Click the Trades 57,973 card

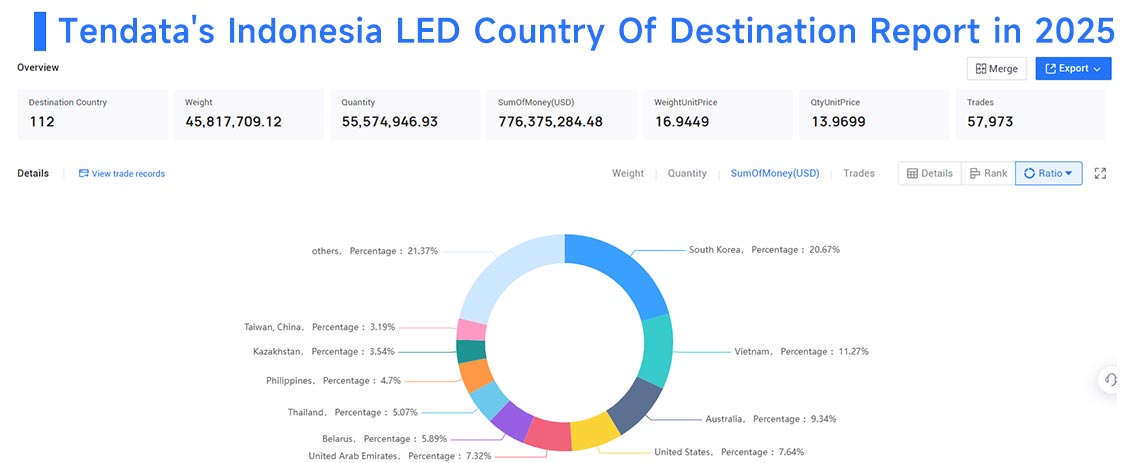tap(1031, 114)
